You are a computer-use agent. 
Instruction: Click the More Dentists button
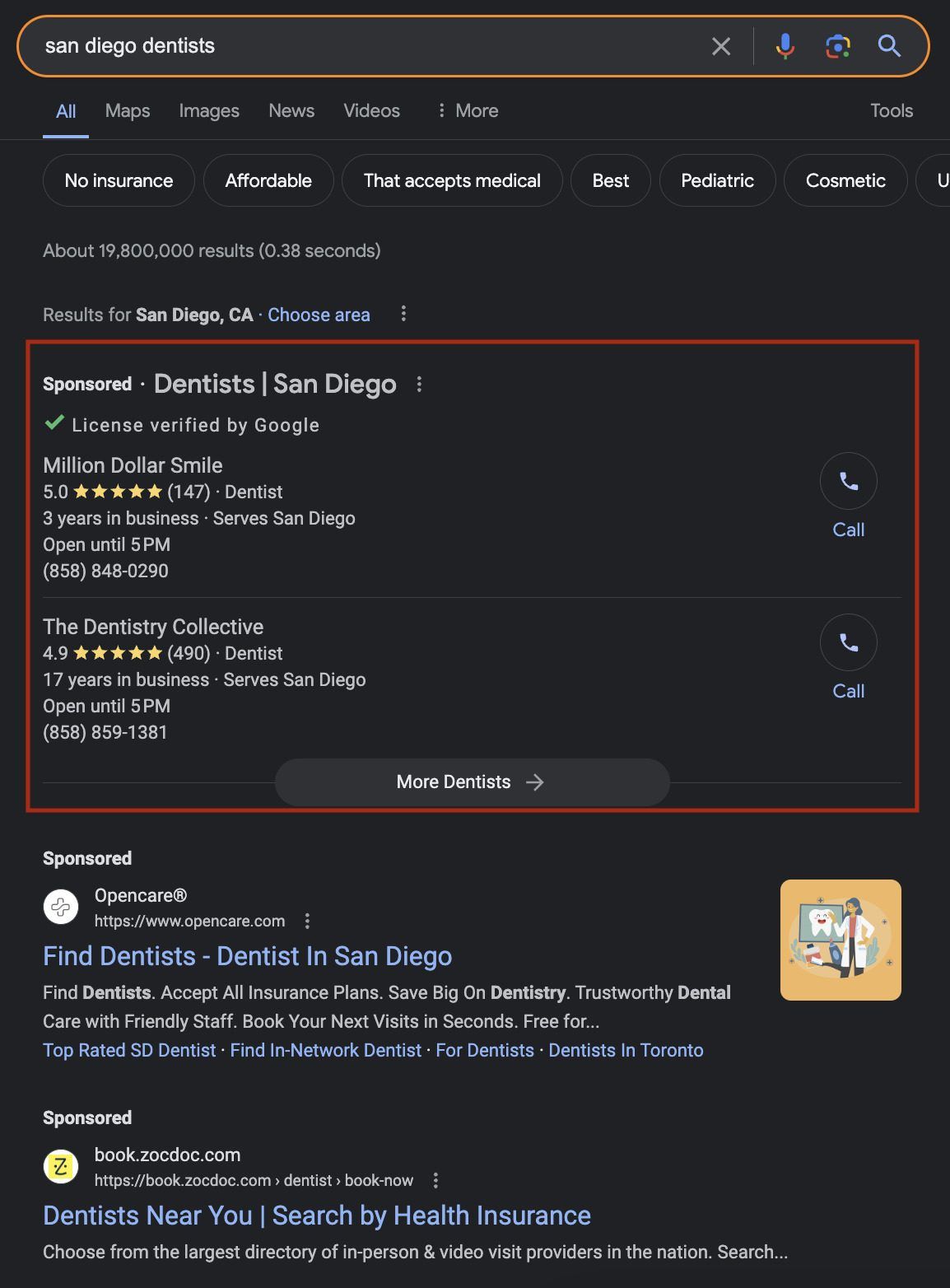[x=472, y=782]
